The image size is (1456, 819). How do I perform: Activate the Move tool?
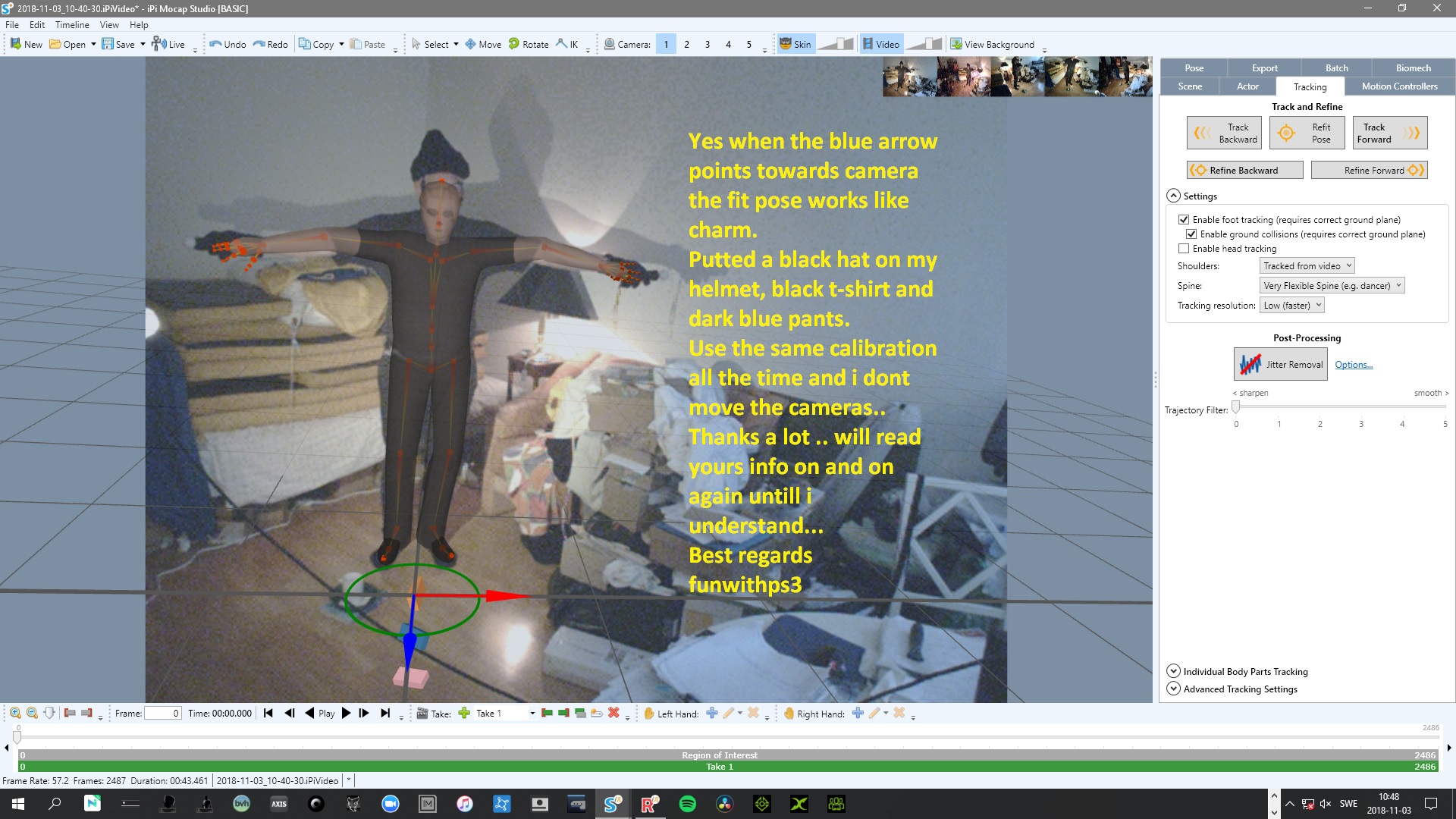(x=483, y=44)
